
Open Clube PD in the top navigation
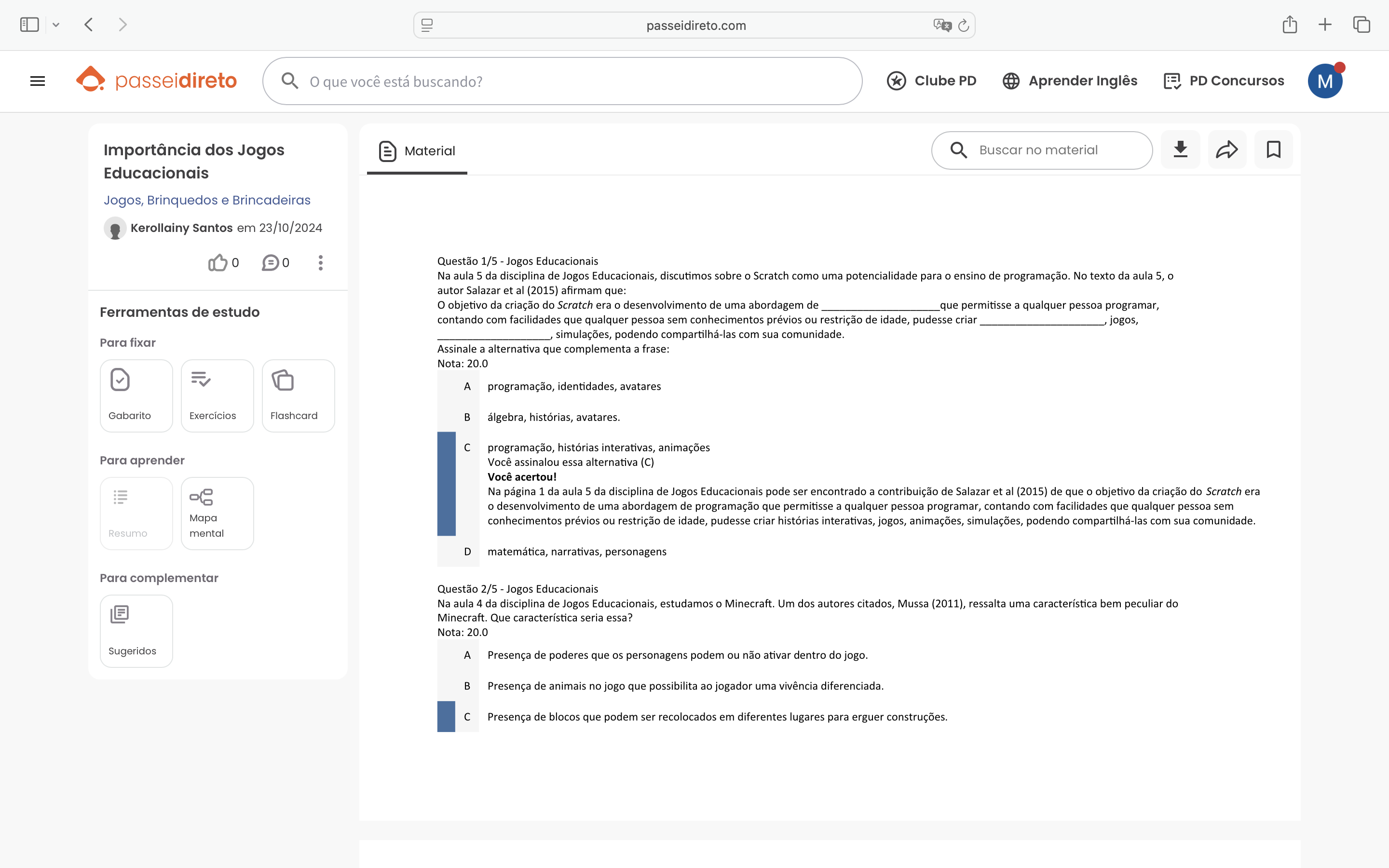(x=931, y=81)
